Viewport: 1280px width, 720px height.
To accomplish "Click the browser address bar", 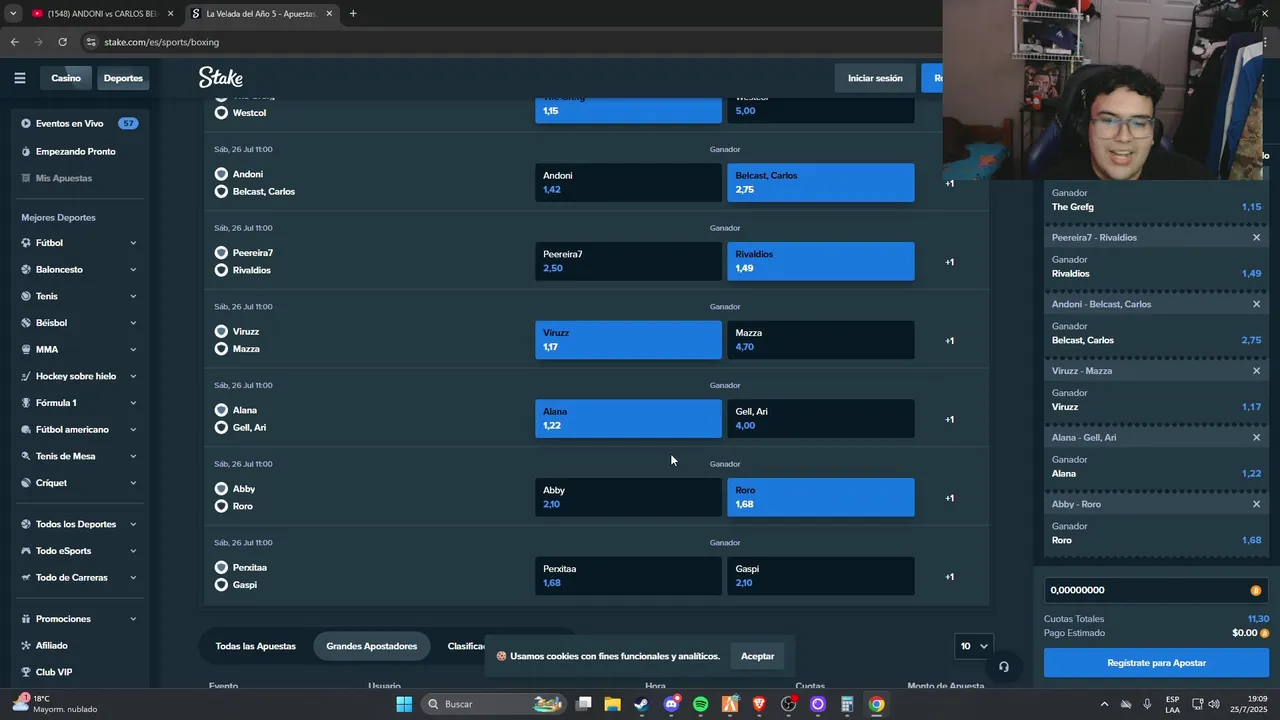I will pyautogui.click(x=510, y=42).
